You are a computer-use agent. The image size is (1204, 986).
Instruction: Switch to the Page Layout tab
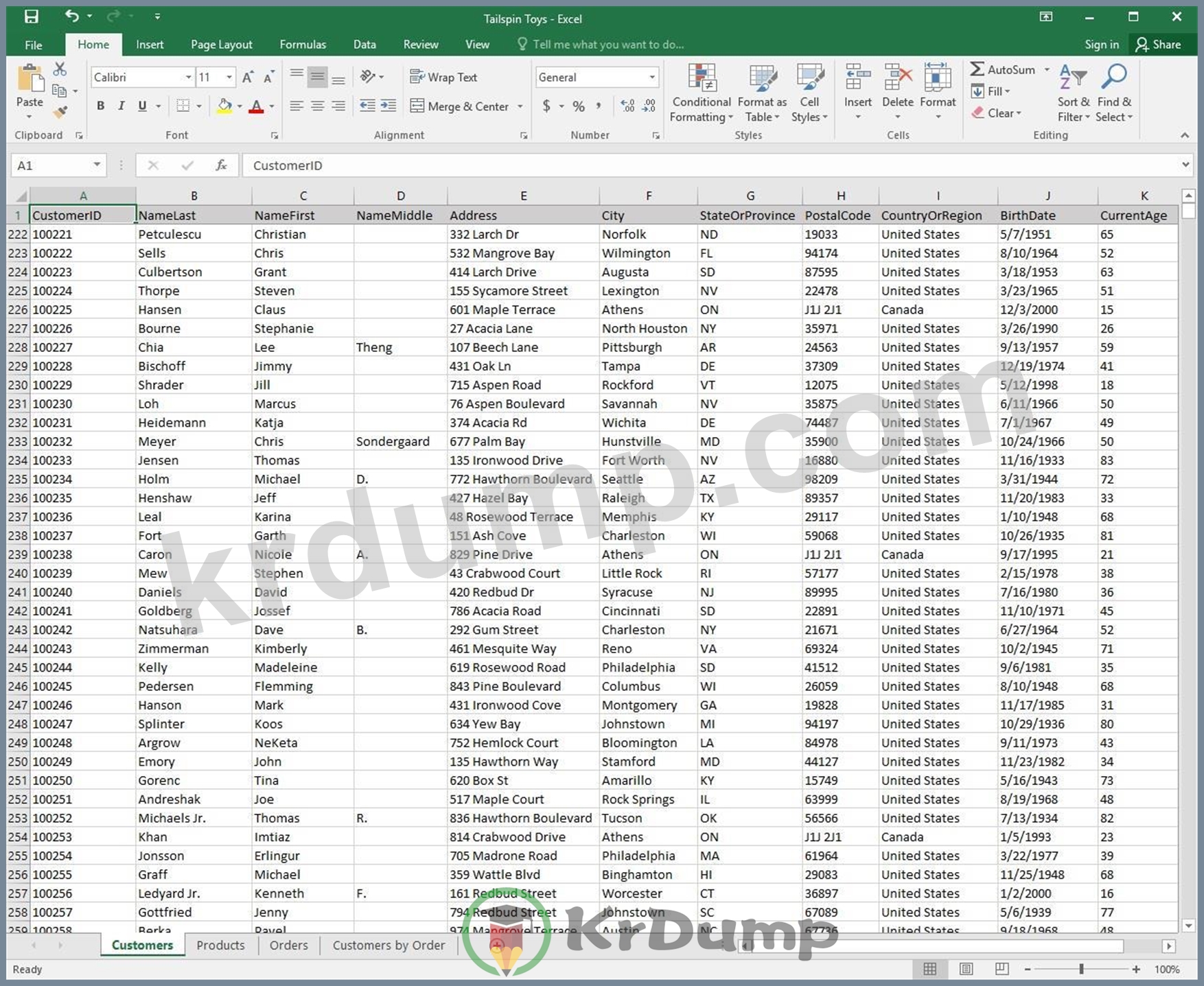221,45
